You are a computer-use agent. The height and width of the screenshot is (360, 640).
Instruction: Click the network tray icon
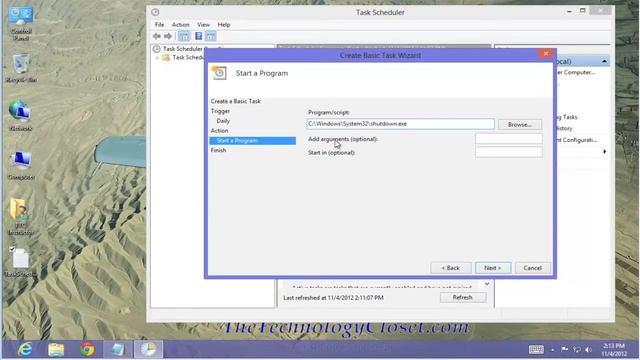pyautogui.click(x=576, y=349)
